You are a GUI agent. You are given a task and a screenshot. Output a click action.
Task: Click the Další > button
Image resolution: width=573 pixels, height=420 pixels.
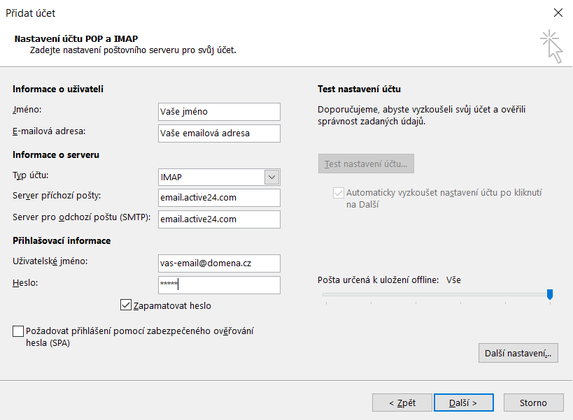pos(464,402)
